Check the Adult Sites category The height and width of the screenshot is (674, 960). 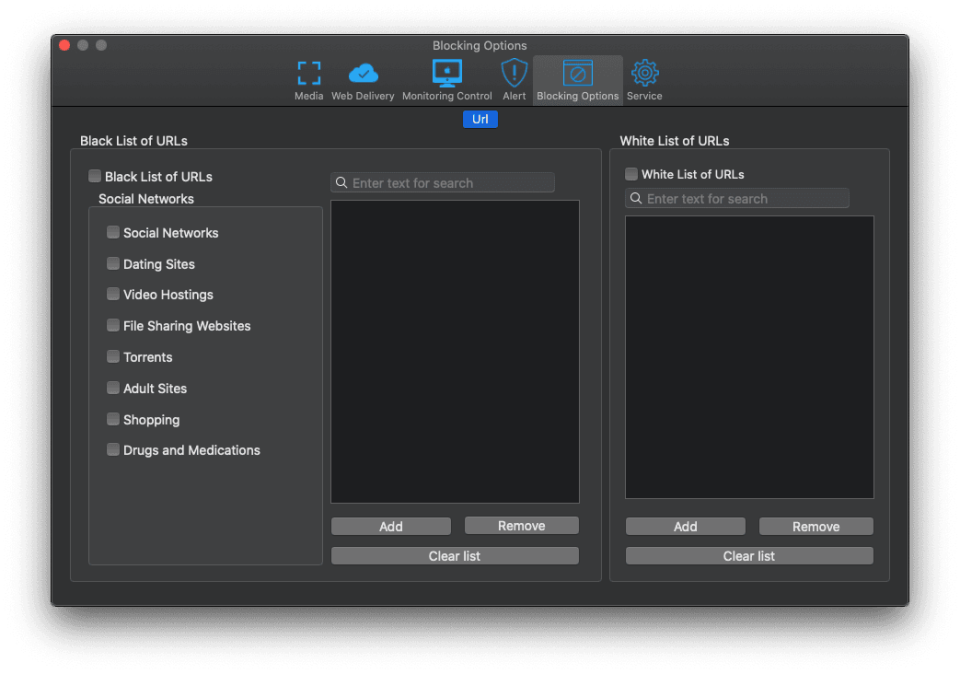coord(113,388)
